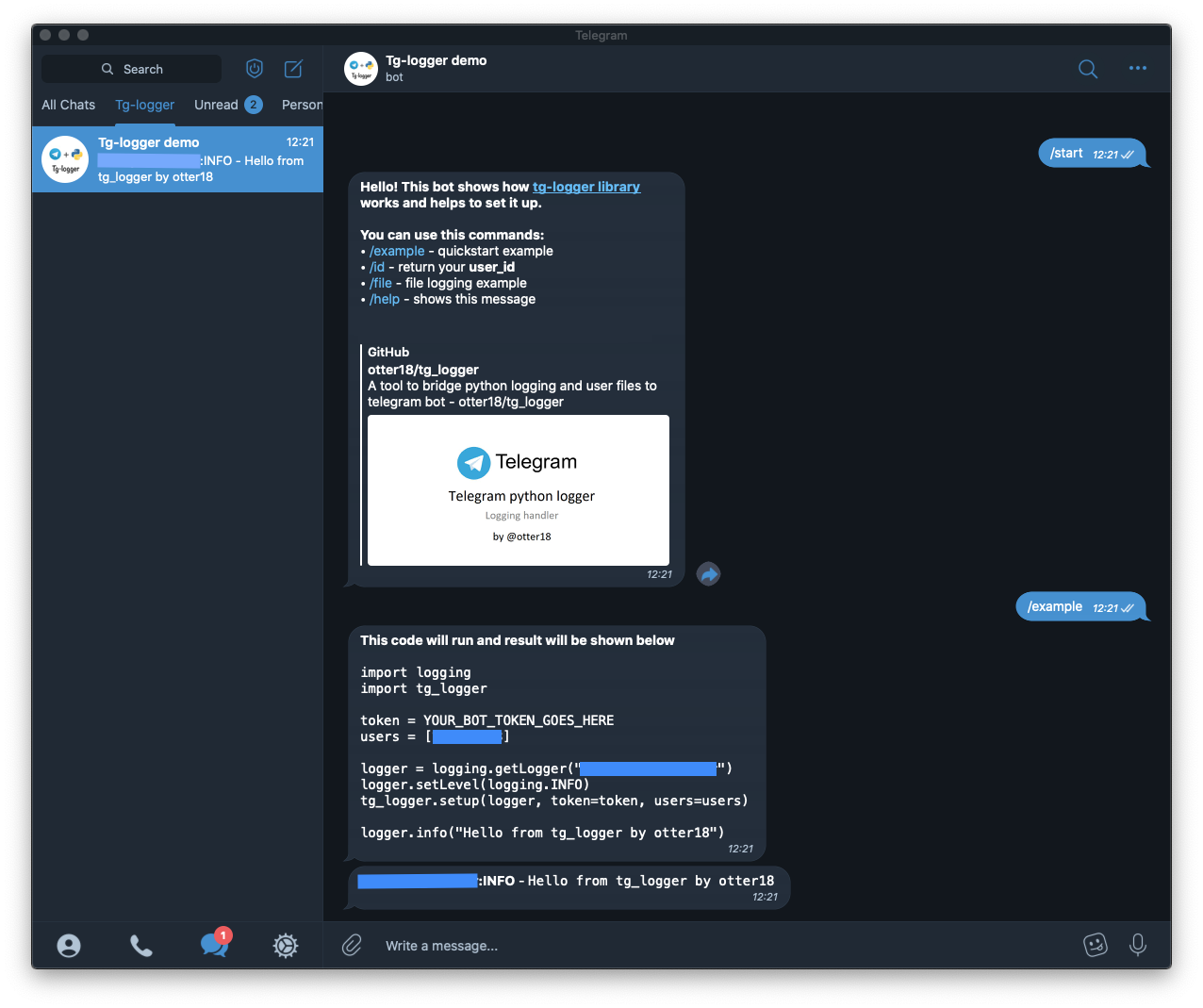The height and width of the screenshot is (1008, 1203).
Task: Run the /file command link
Action: tap(381, 283)
